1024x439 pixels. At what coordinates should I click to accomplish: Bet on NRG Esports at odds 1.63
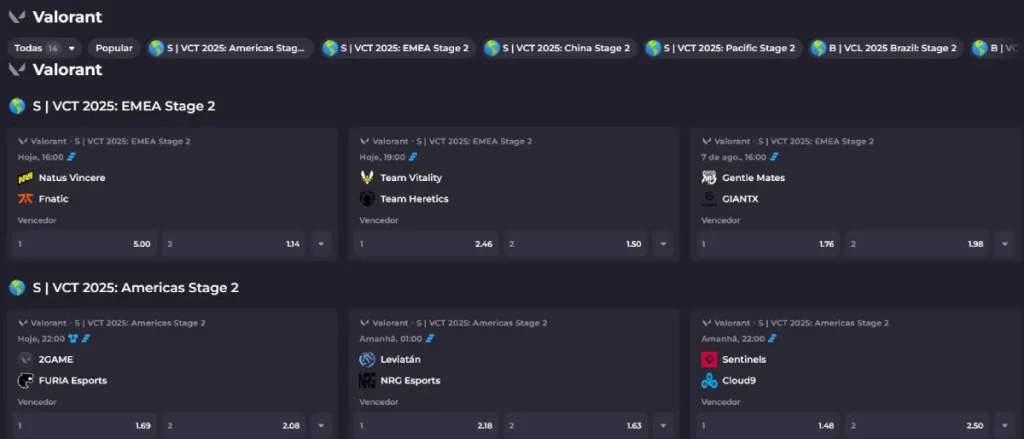(x=576, y=426)
